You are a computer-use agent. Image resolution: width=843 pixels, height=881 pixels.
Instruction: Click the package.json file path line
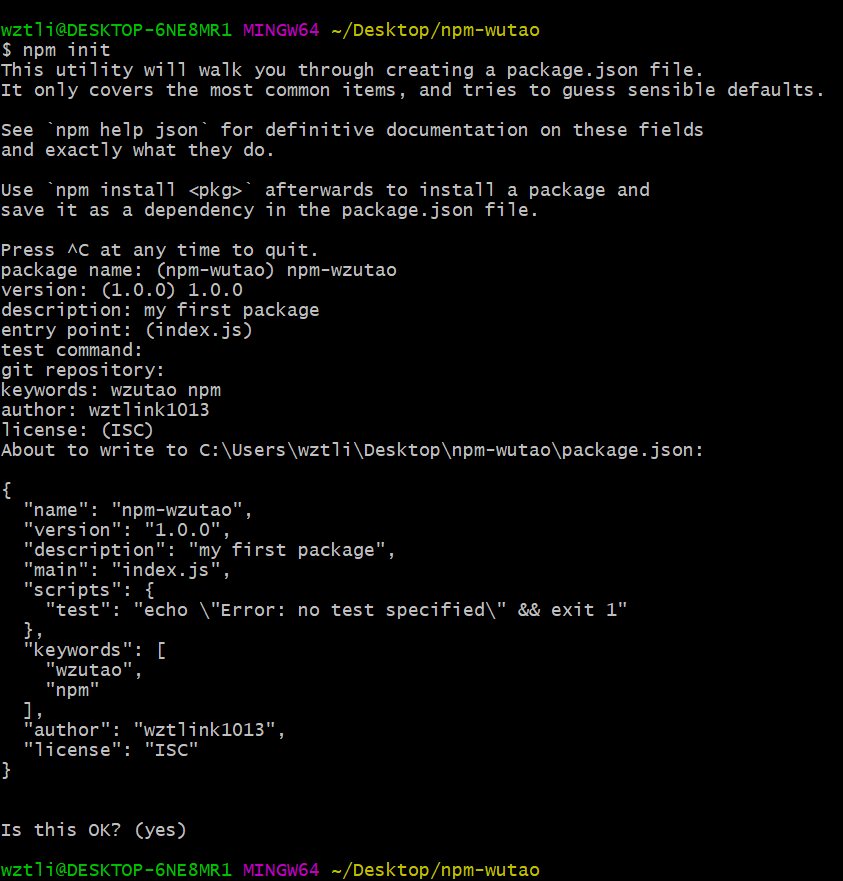[x=352, y=450]
